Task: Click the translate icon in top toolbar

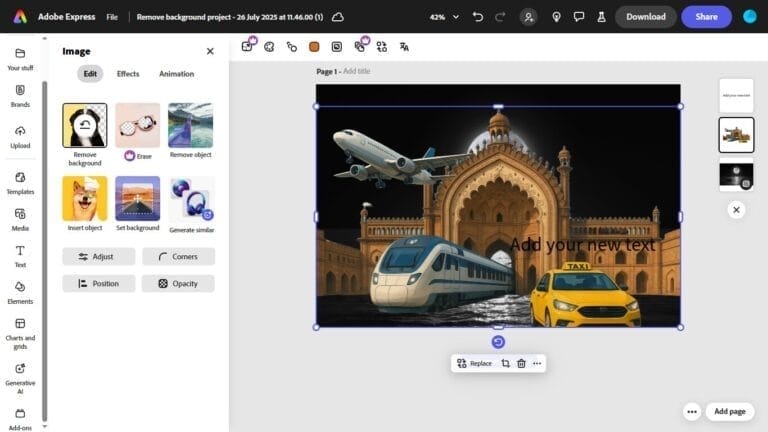Action: pos(404,46)
